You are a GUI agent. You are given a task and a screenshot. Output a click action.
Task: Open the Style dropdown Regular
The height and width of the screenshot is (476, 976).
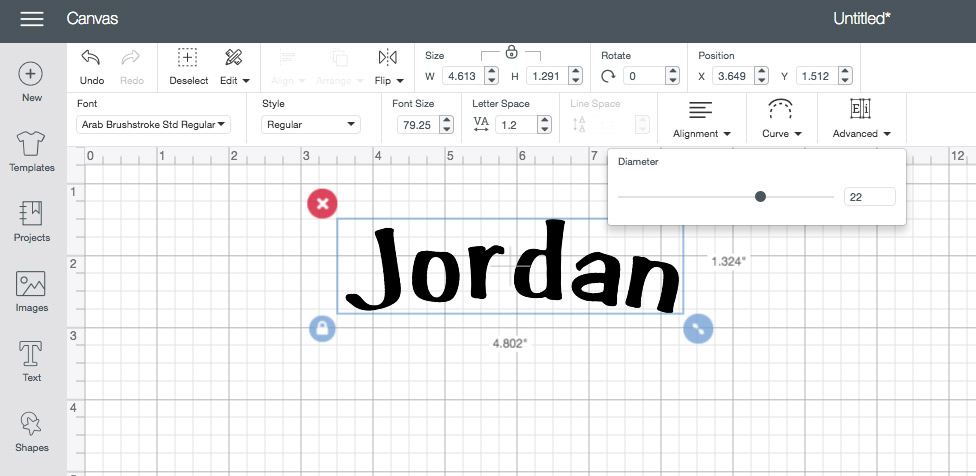(311, 124)
